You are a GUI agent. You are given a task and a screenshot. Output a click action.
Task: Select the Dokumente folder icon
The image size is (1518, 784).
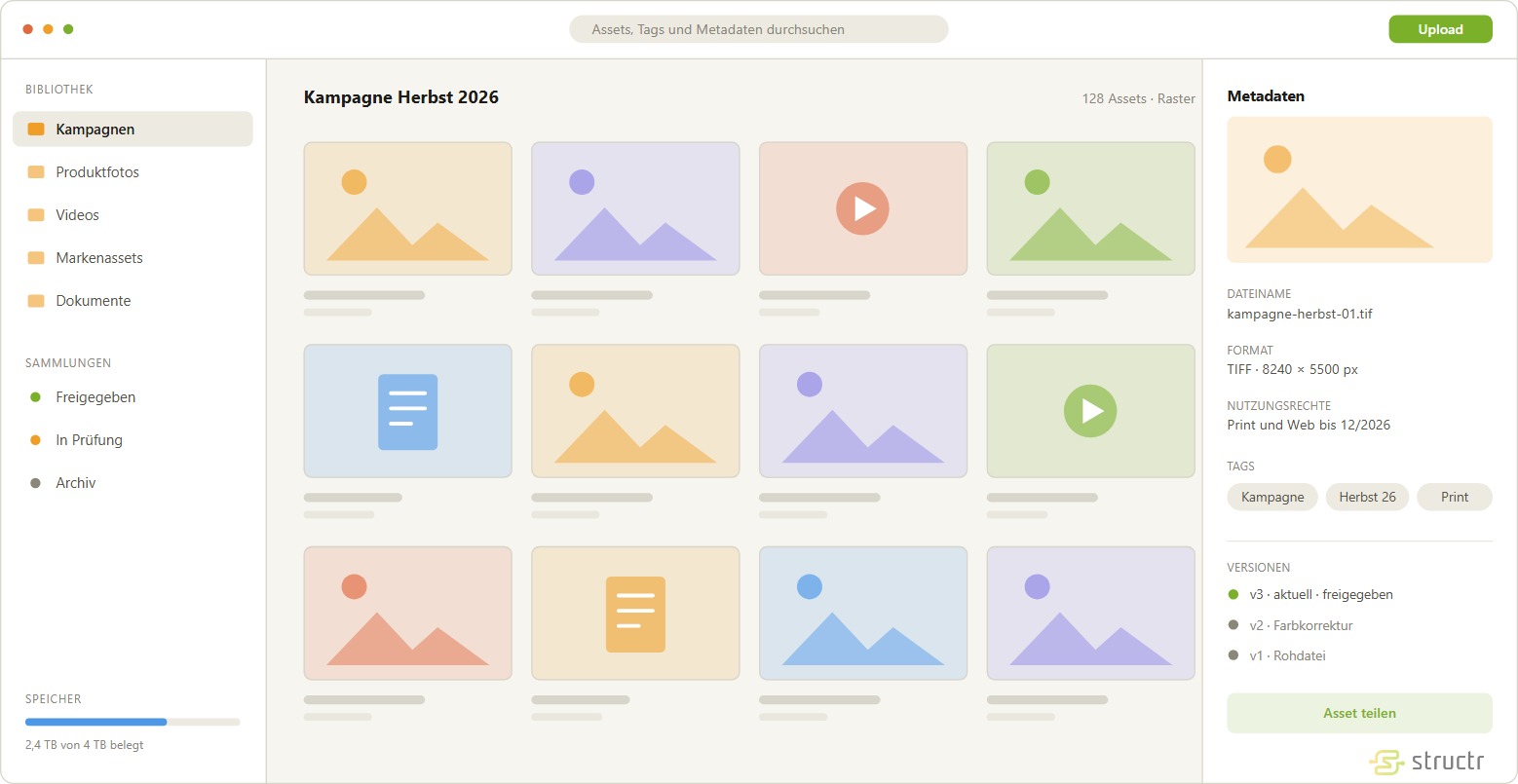point(36,301)
